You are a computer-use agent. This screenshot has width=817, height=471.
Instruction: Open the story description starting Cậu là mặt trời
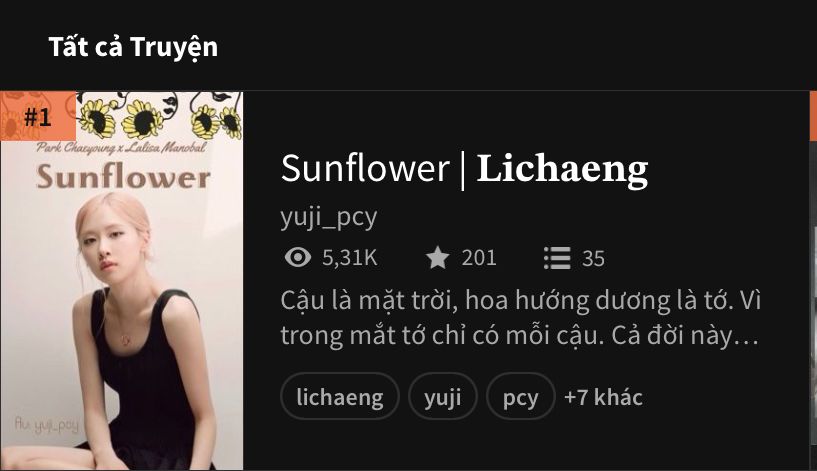(520, 318)
